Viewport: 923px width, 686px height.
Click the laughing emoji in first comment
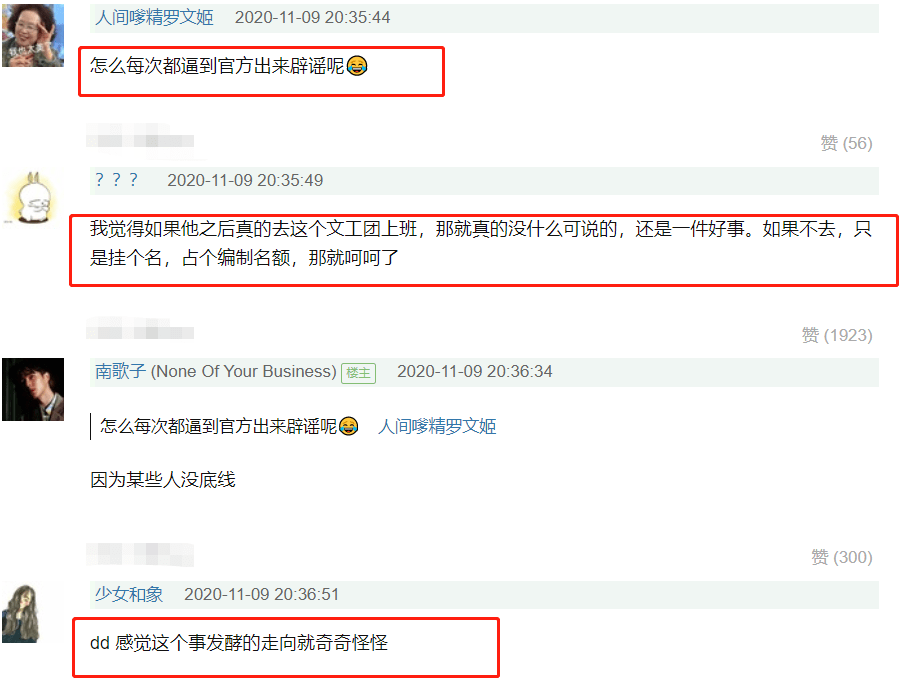click(x=357, y=65)
